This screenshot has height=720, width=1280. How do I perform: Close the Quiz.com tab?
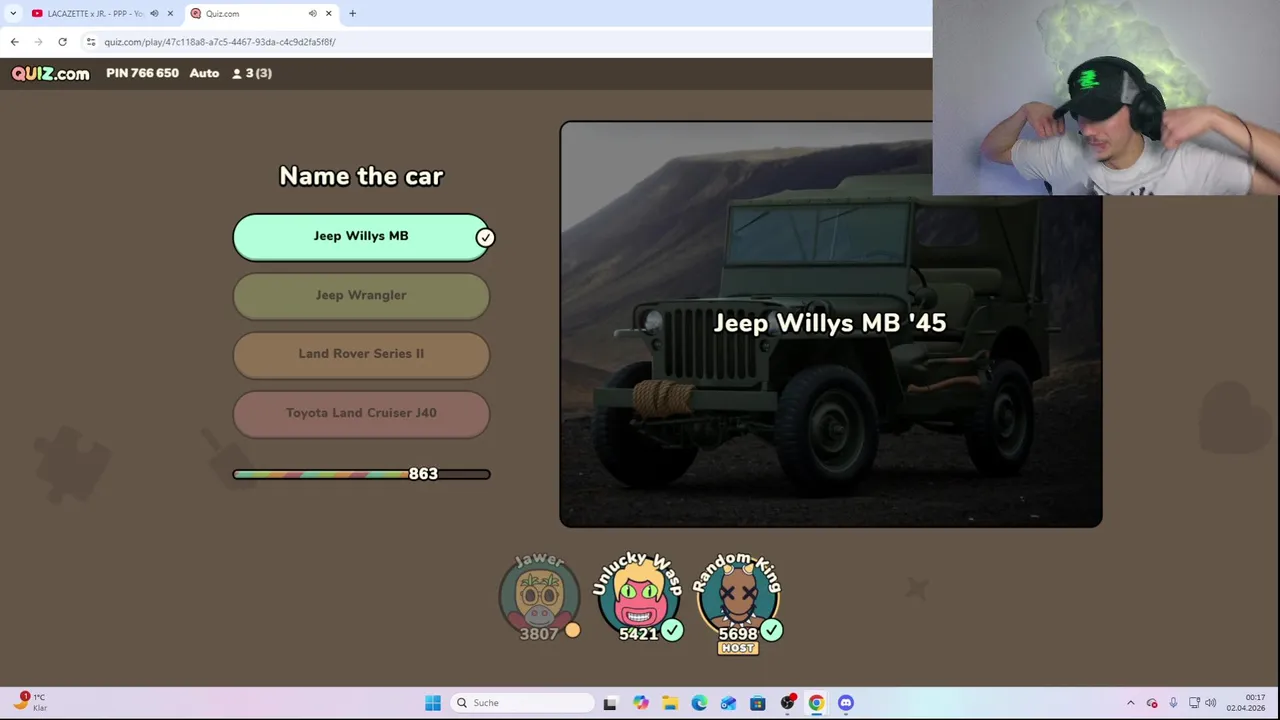[x=328, y=13]
